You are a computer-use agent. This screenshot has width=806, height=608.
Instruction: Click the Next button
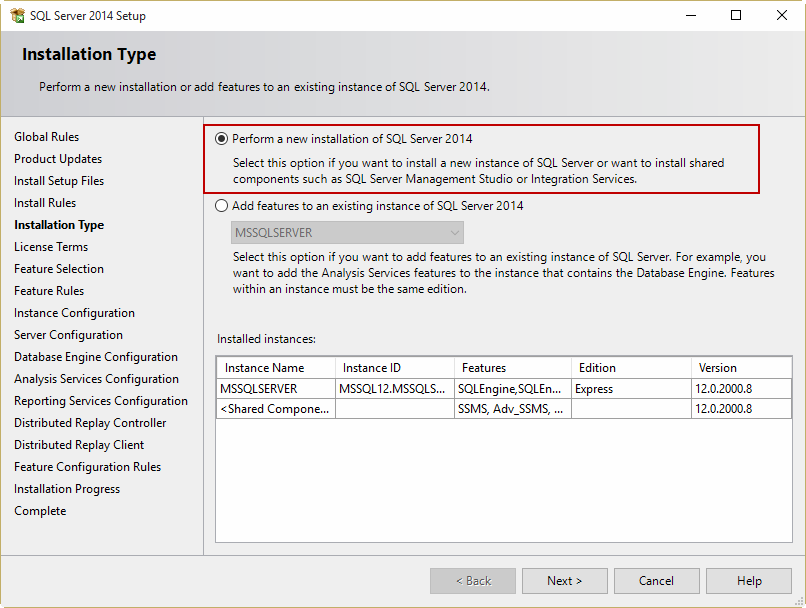564,581
